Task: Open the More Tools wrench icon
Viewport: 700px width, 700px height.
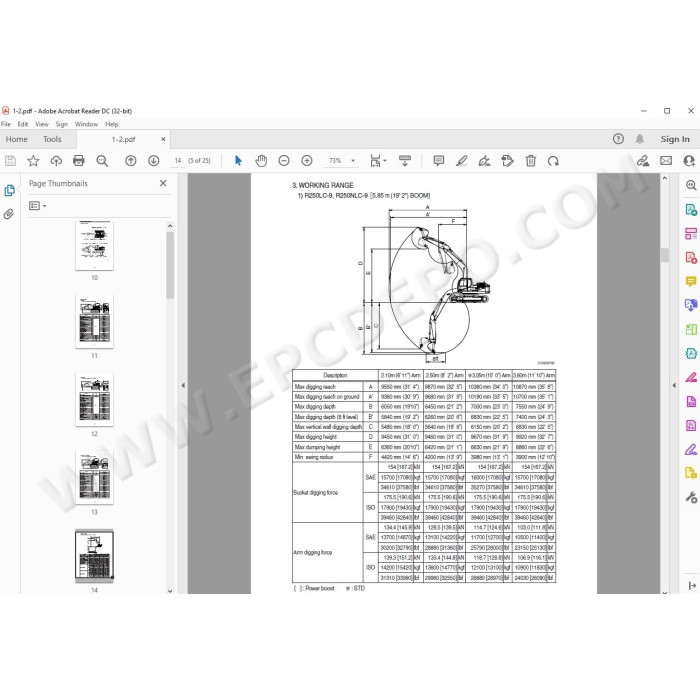Action: tap(691, 497)
